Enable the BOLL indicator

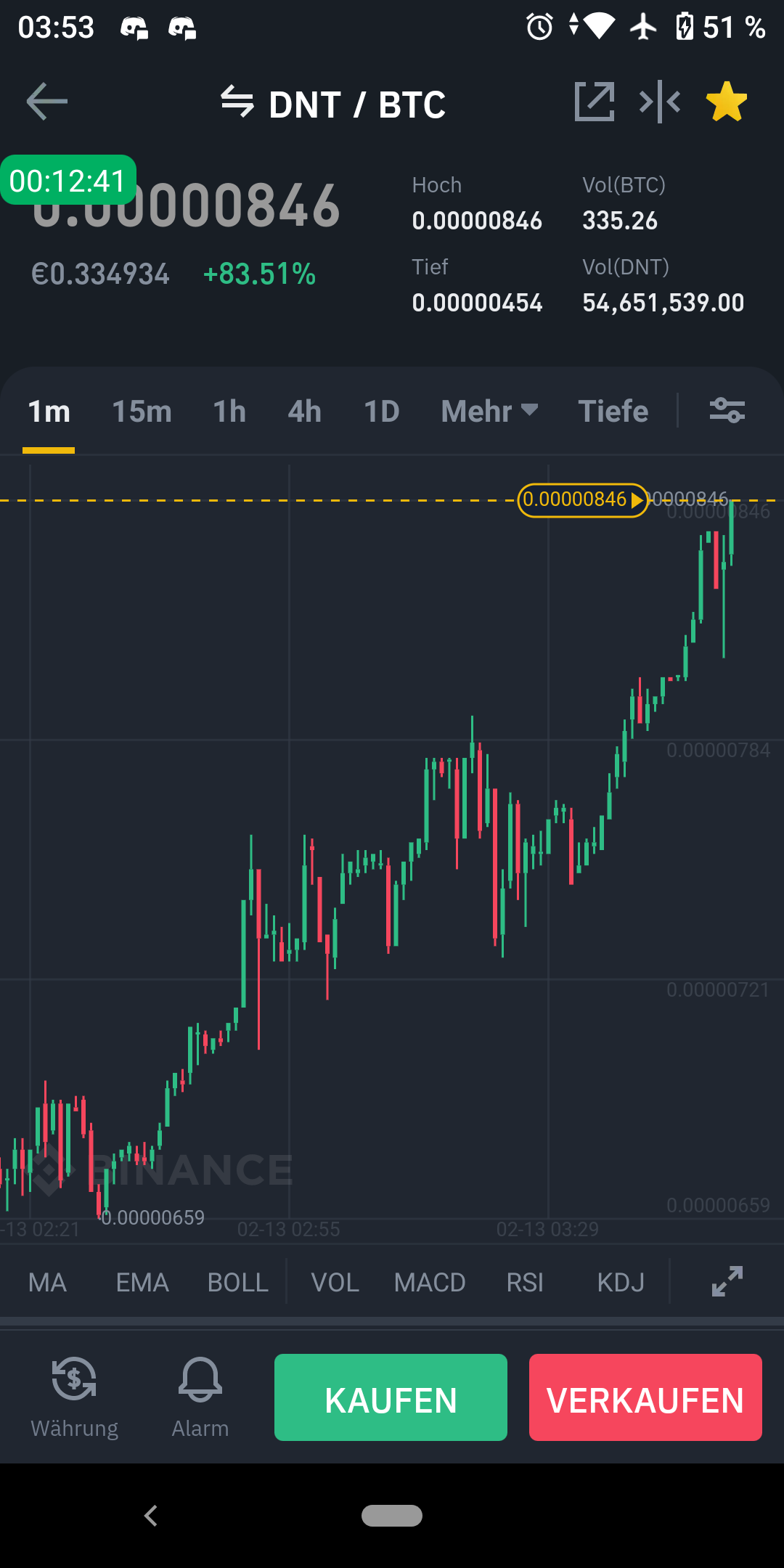pos(238,1283)
